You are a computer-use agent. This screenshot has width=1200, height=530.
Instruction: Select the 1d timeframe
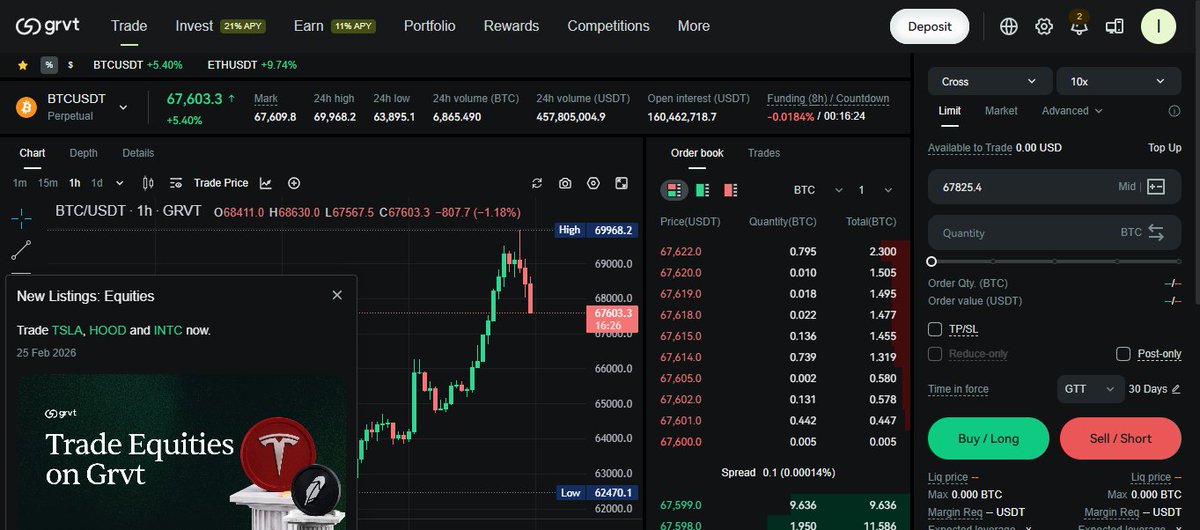[98, 183]
